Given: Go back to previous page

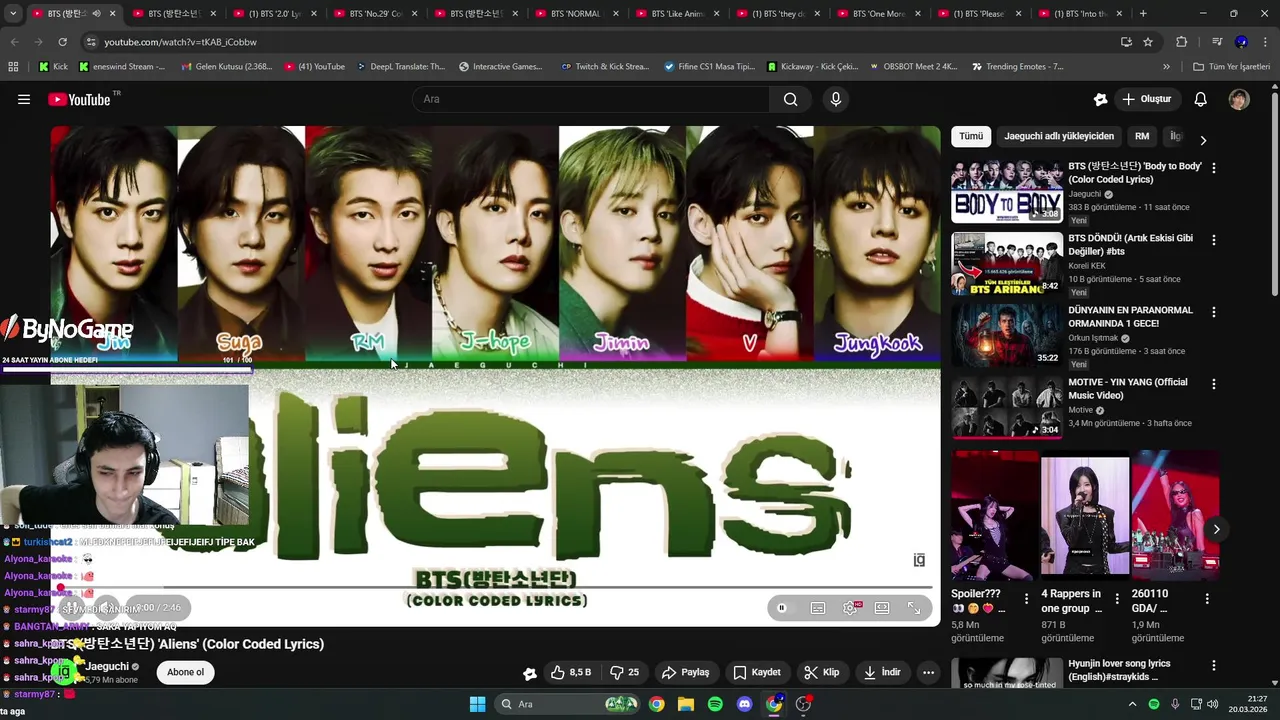Looking at the screenshot, I should 14,42.
